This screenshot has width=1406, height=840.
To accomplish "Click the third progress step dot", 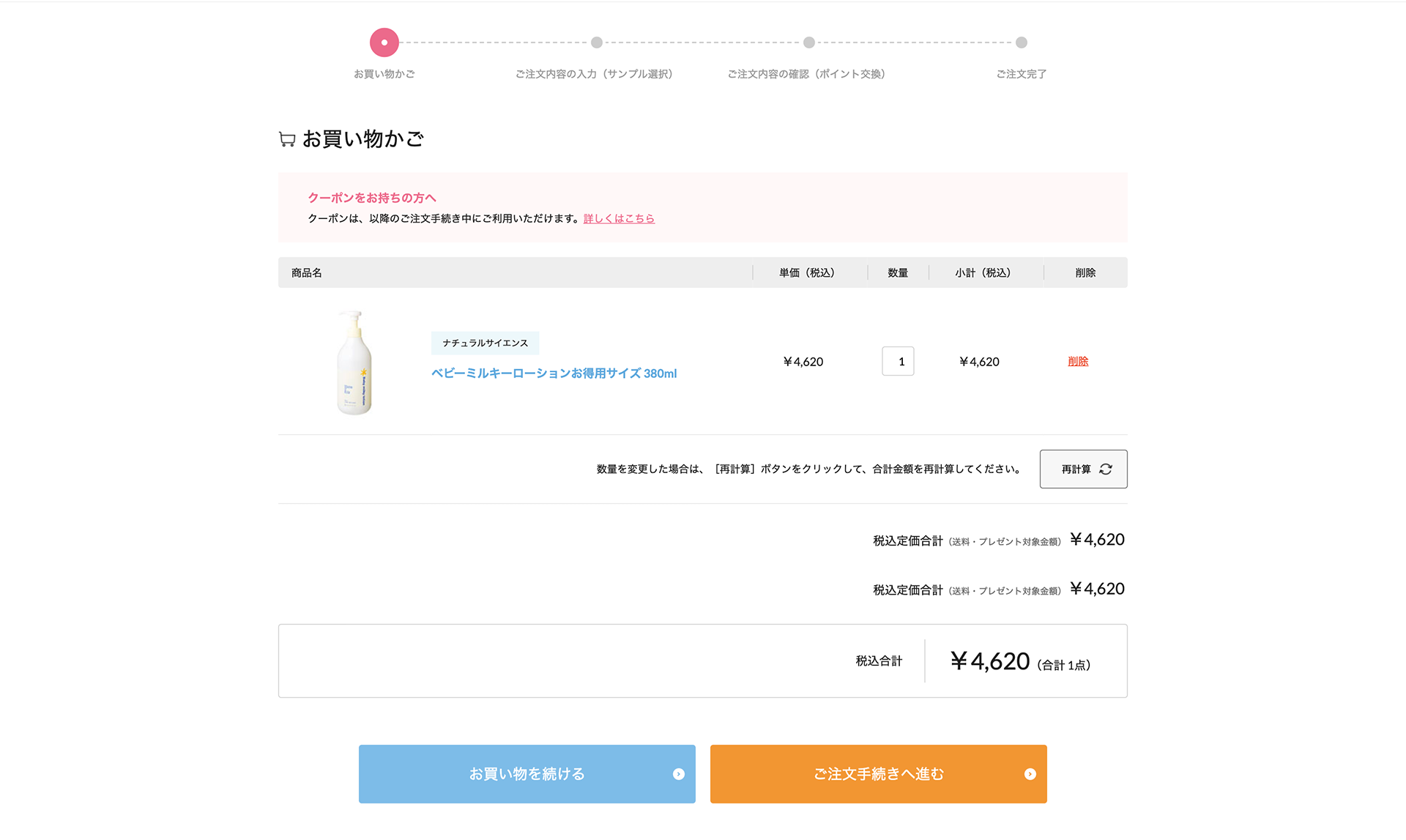I will (809, 42).
